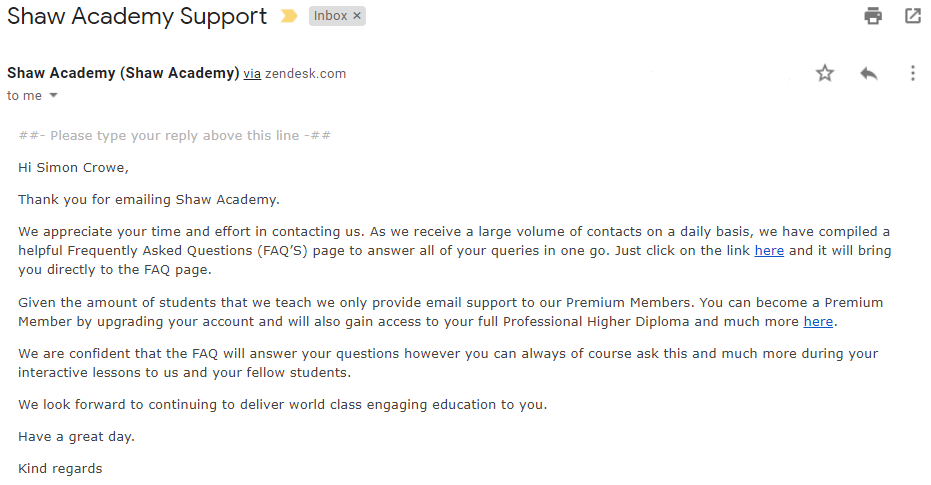Viewport: 931px width, 485px height.
Task: Reply using the arrow icon
Action: [x=869, y=73]
